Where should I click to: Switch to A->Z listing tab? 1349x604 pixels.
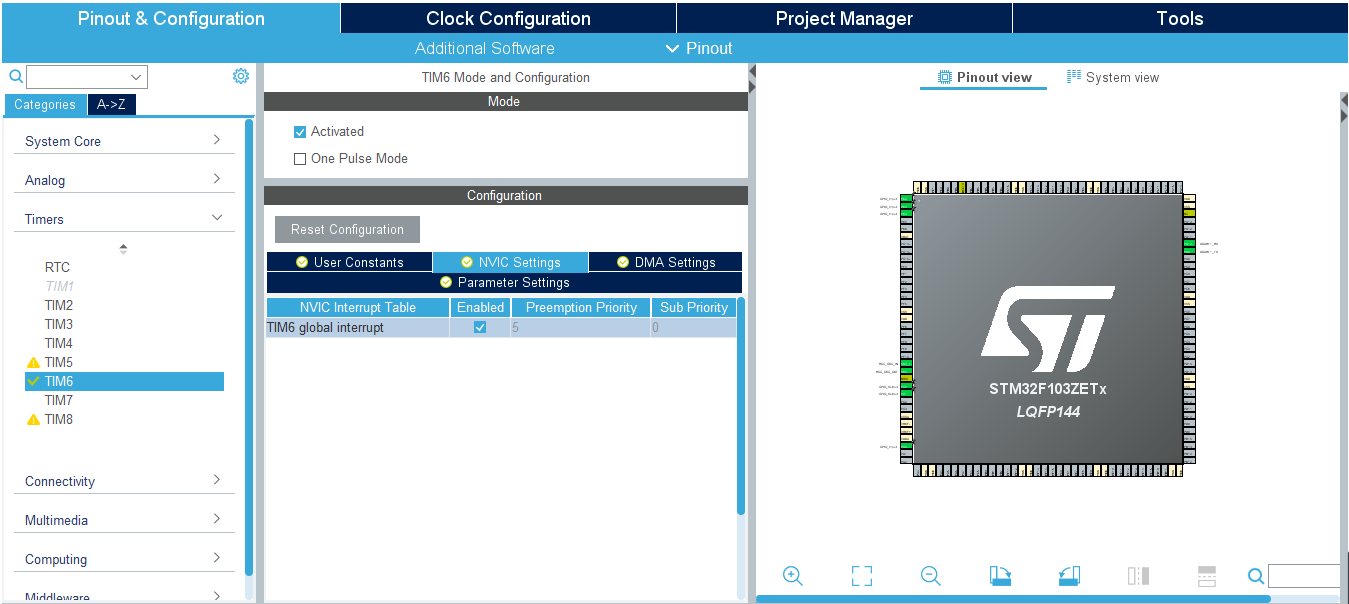(x=111, y=104)
